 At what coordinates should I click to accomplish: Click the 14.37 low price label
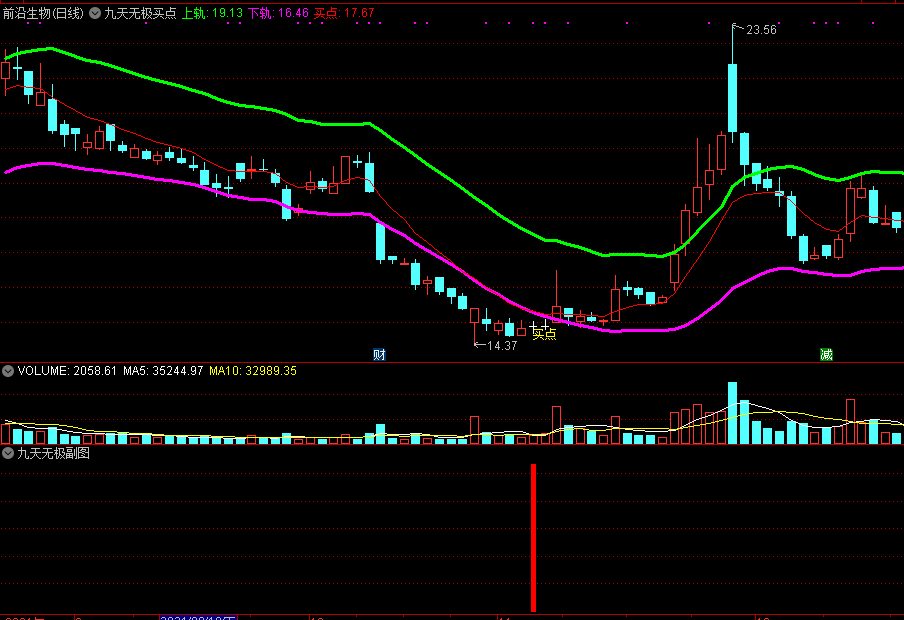click(x=502, y=346)
